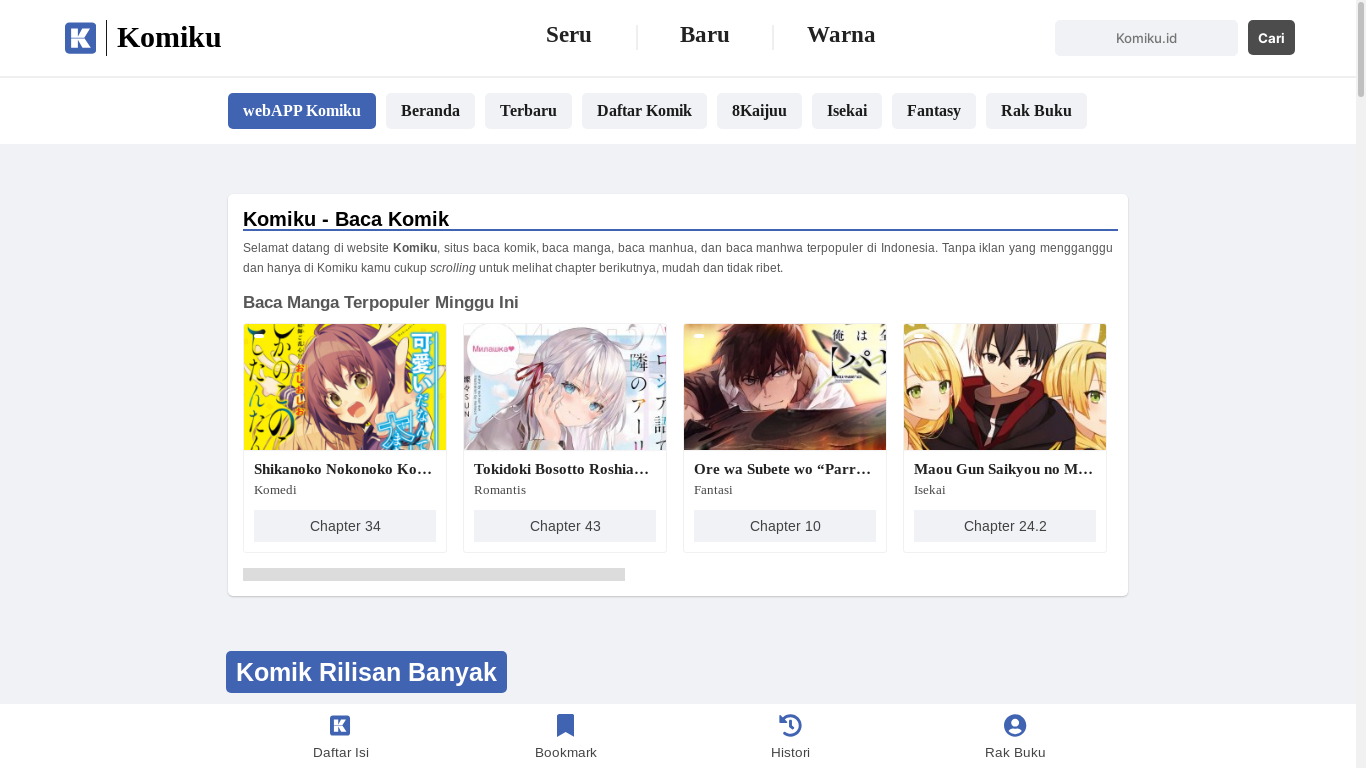Open the Daftar Isi bottom icon
The image size is (1366, 768).
point(340,726)
